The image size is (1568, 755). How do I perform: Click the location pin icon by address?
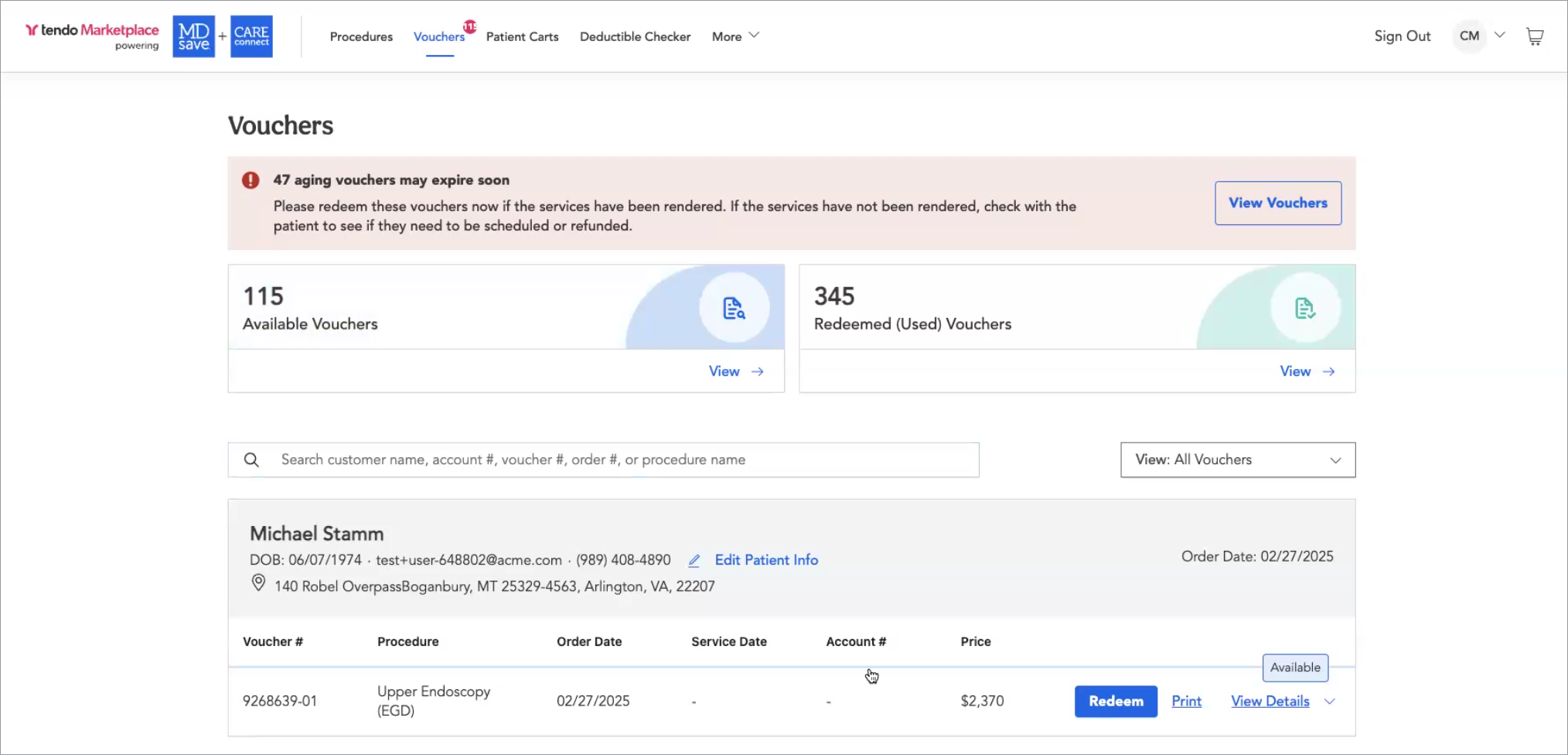point(259,583)
